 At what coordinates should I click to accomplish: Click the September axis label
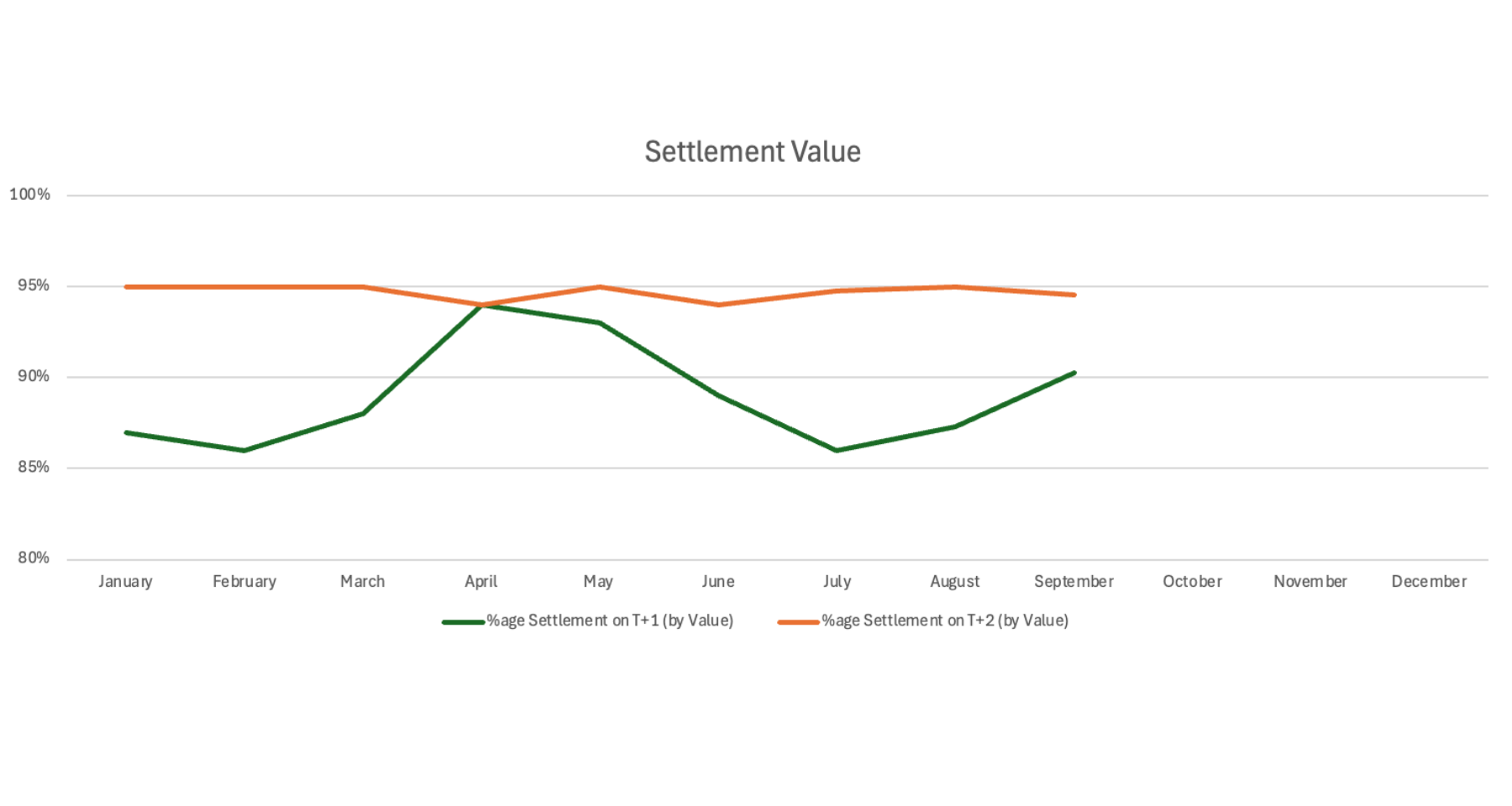pos(1074,581)
